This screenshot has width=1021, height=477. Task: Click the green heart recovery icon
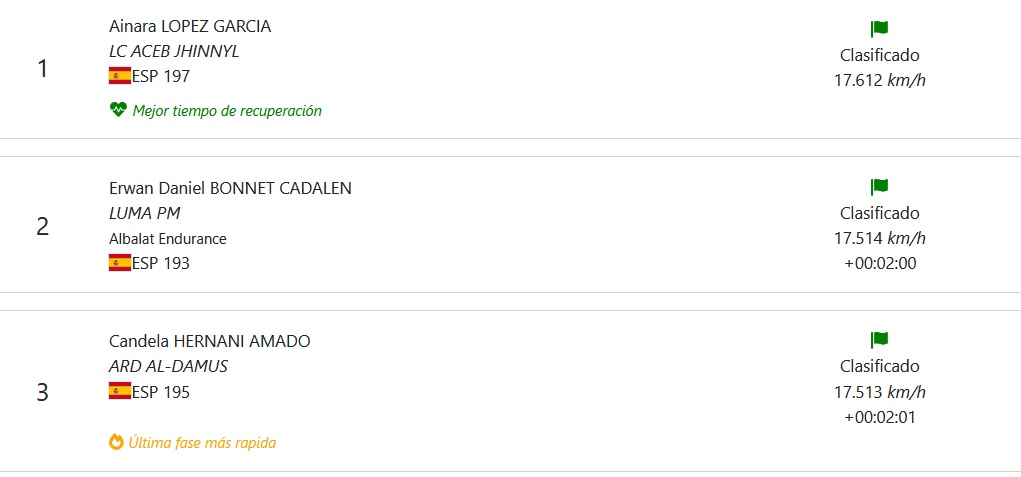118,110
